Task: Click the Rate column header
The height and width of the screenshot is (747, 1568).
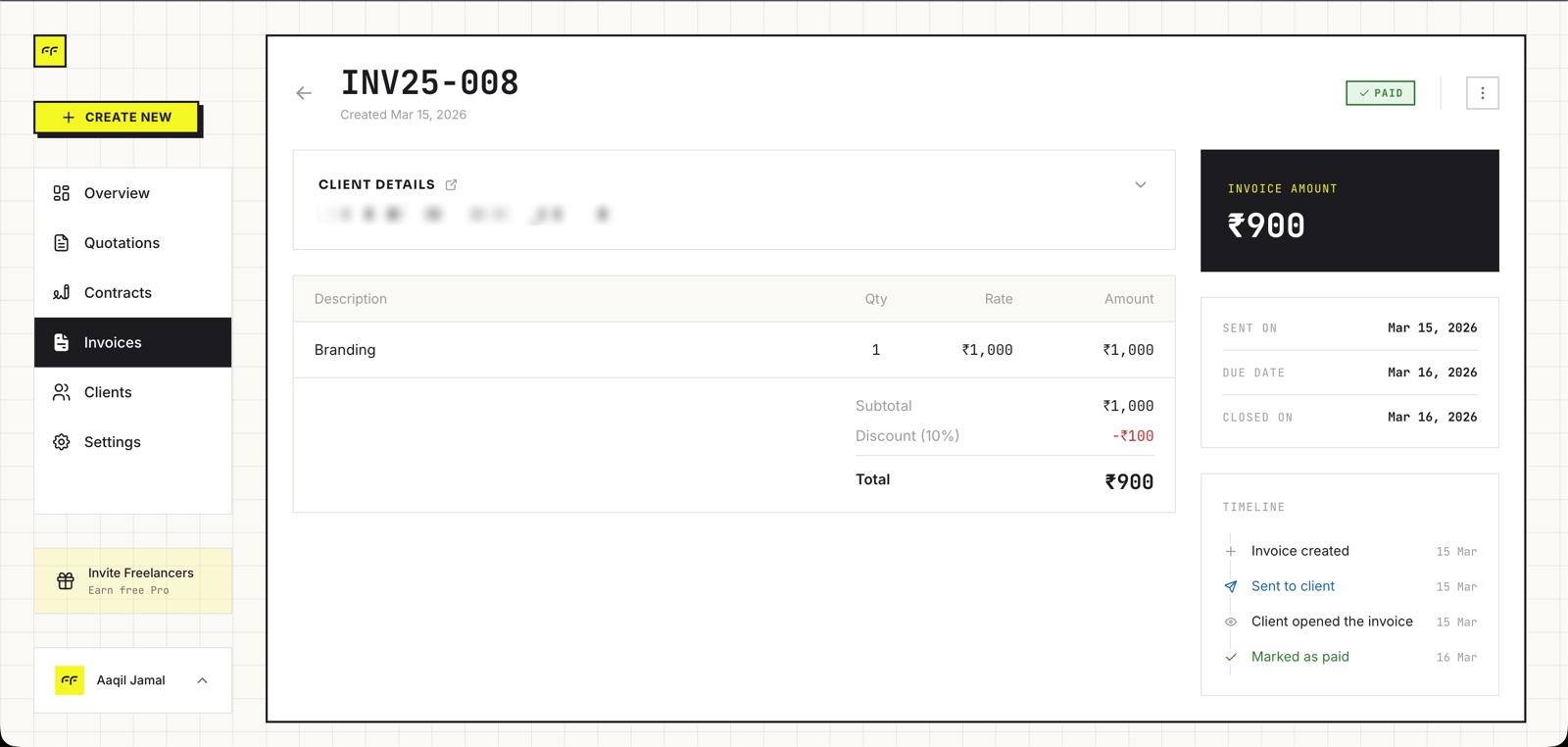Action: point(999,299)
